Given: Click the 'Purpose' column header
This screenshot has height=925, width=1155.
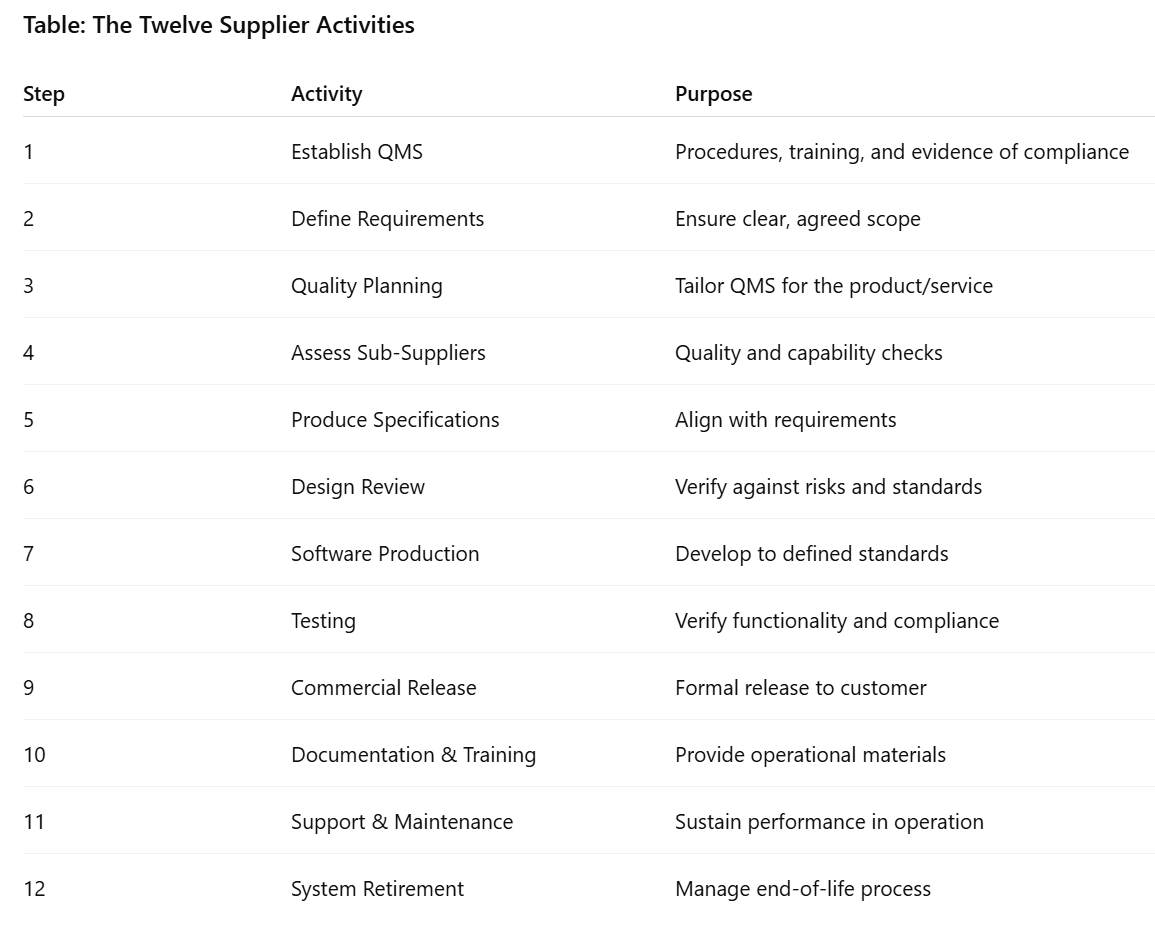Looking at the screenshot, I should point(713,94).
